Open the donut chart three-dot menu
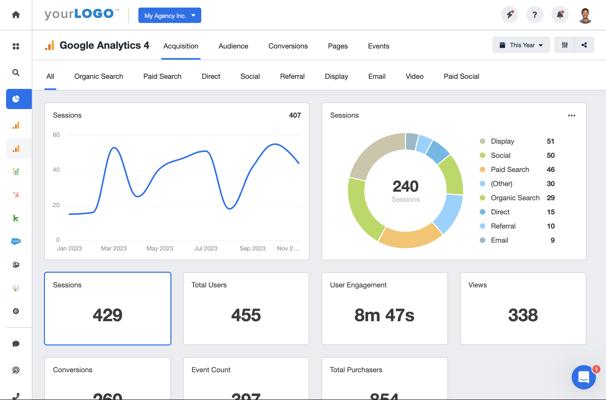606x400 pixels. pos(571,115)
